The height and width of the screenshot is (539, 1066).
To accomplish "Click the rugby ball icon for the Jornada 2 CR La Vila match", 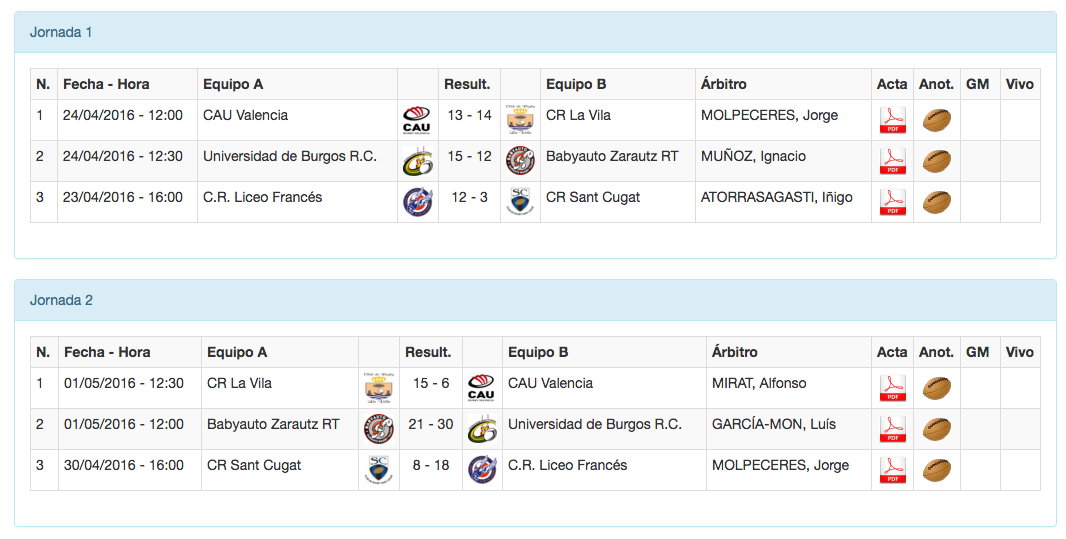I will (x=936, y=389).
